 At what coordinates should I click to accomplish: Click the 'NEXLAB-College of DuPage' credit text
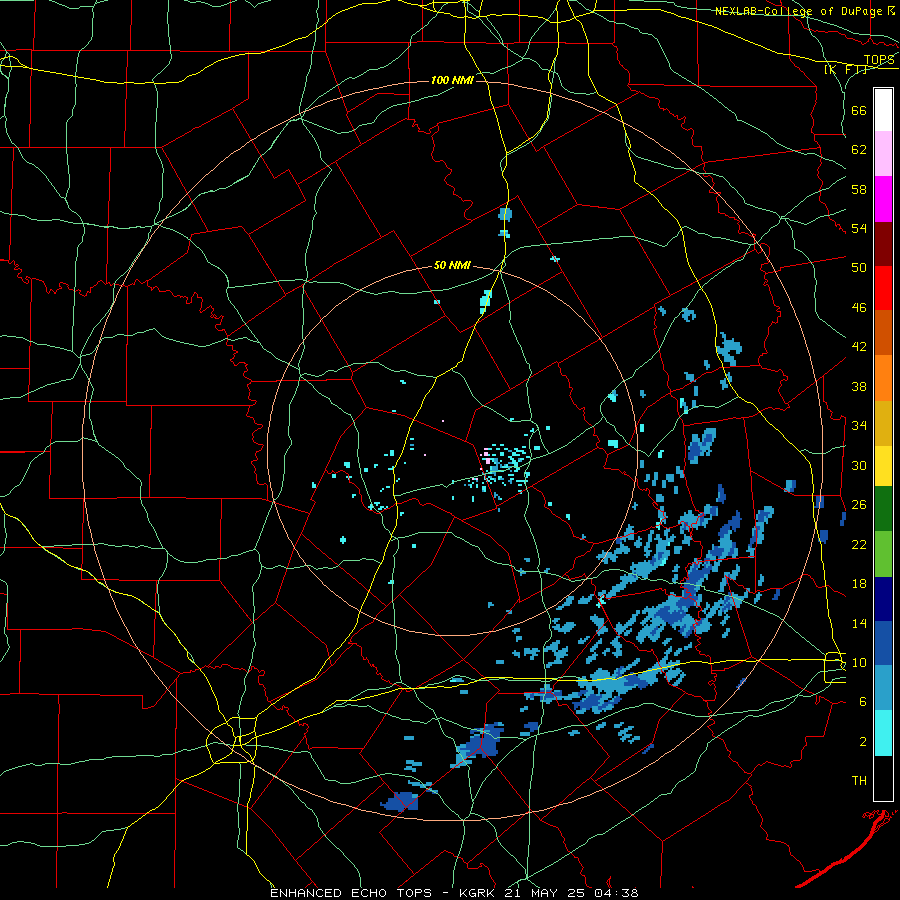798,11
